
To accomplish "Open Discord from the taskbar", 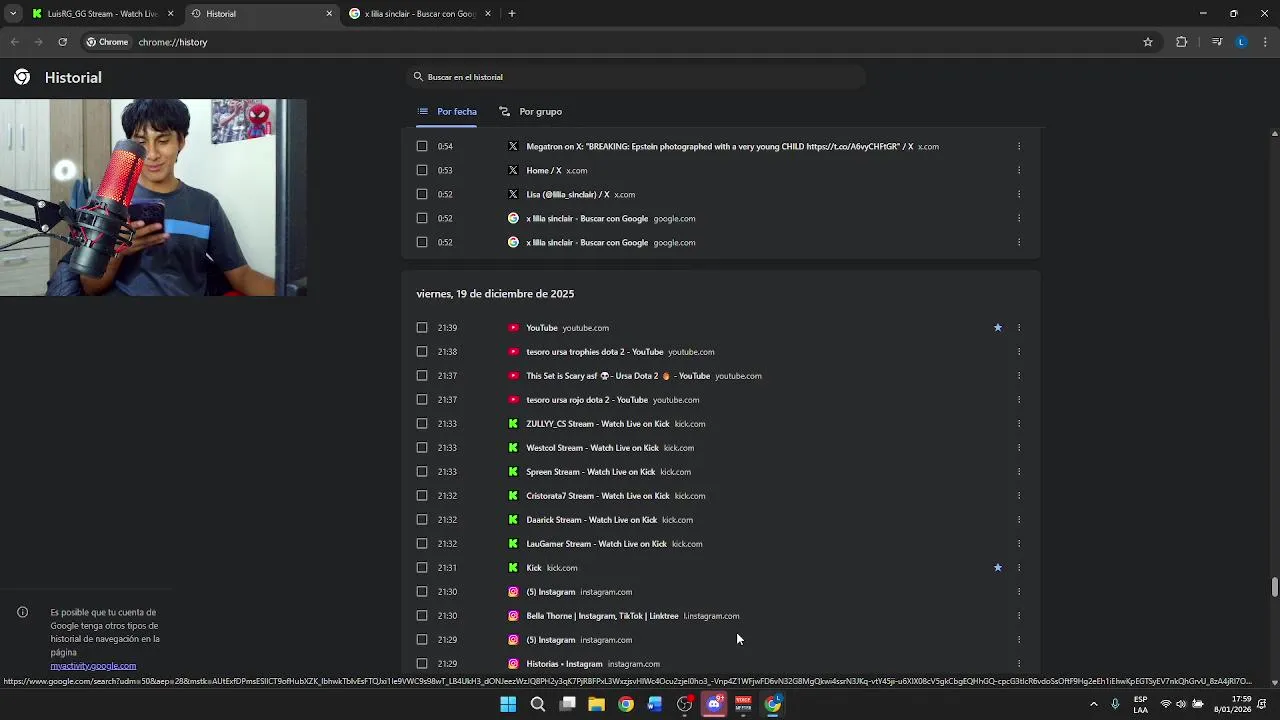I will click(x=714, y=704).
